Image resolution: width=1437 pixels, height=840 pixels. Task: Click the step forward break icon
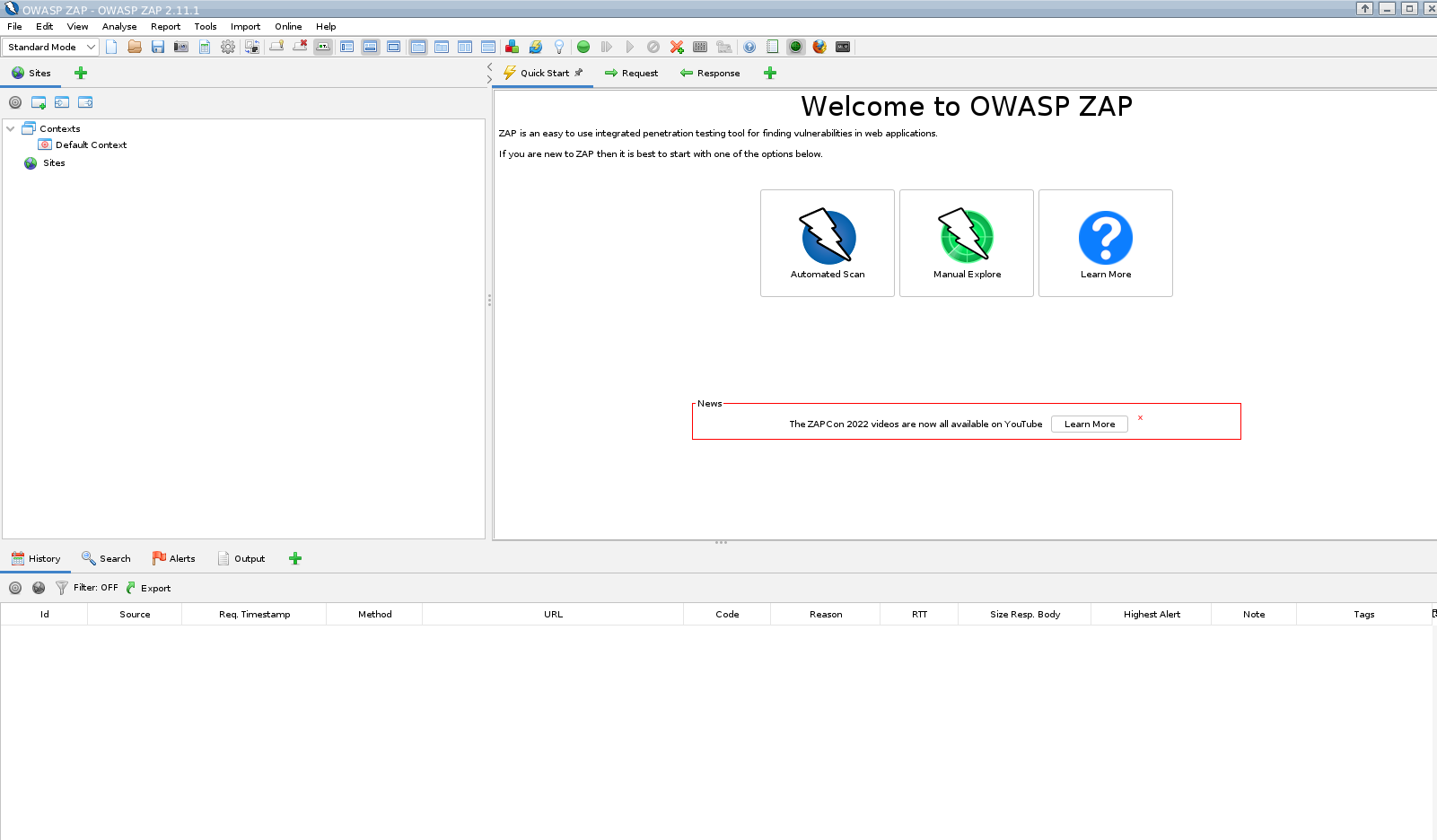(607, 47)
